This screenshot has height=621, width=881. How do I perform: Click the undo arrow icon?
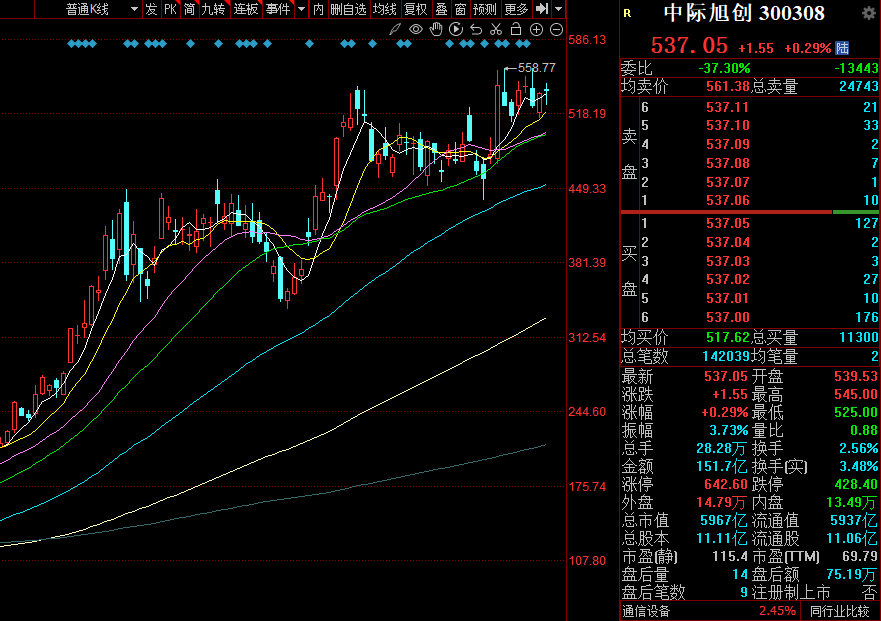coord(476,29)
